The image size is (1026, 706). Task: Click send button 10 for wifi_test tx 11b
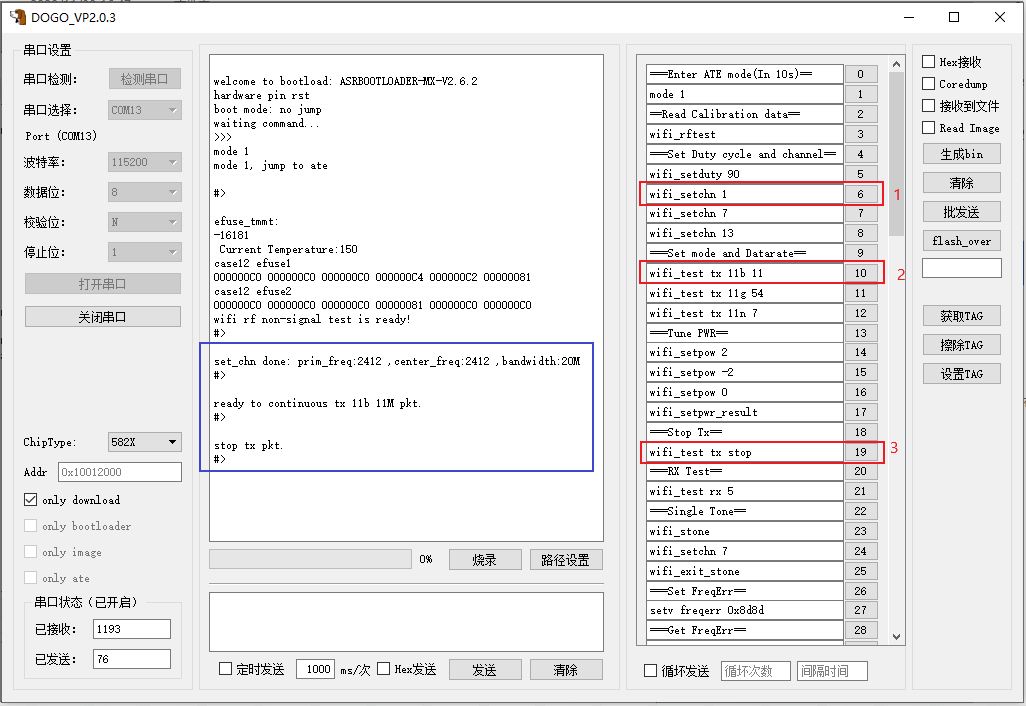click(860, 273)
